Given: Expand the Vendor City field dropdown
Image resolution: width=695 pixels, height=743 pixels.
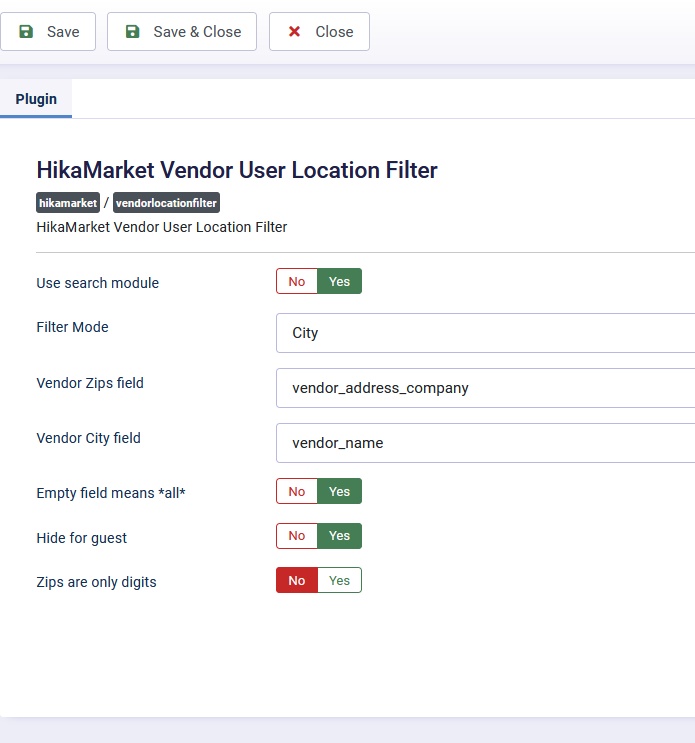Looking at the screenshot, I should pyautogui.click(x=485, y=443).
